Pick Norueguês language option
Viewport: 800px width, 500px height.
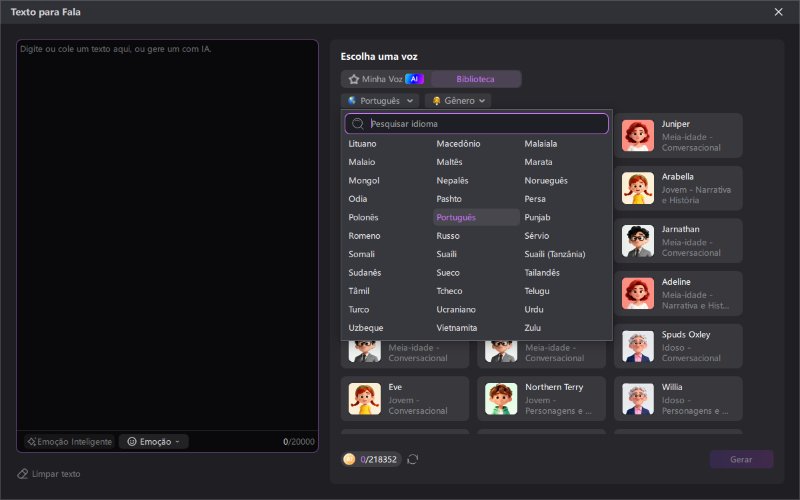pyautogui.click(x=546, y=181)
